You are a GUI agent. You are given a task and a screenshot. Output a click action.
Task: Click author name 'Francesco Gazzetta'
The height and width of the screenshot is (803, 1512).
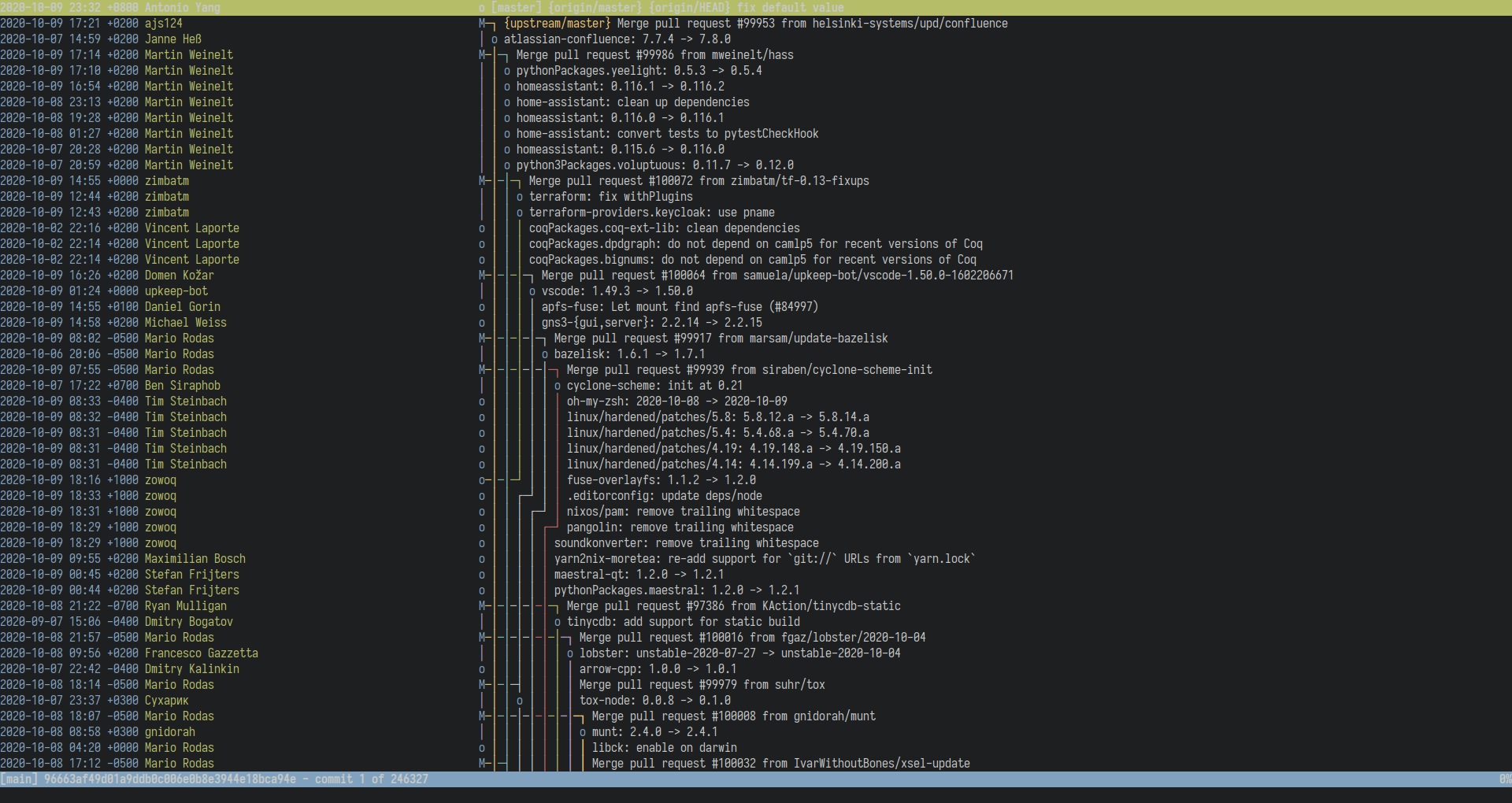click(202, 653)
